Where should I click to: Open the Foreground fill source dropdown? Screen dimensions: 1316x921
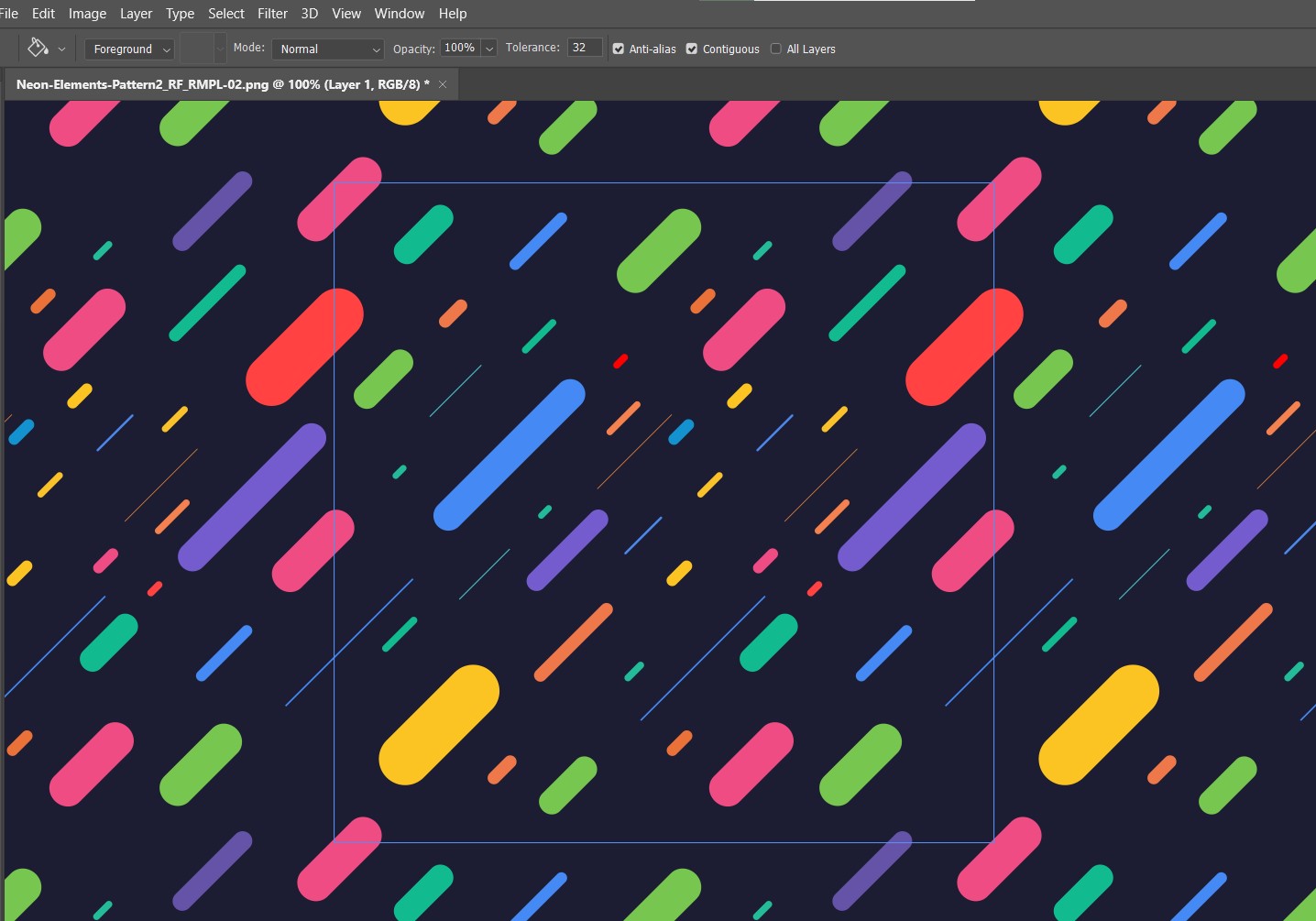coord(128,49)
